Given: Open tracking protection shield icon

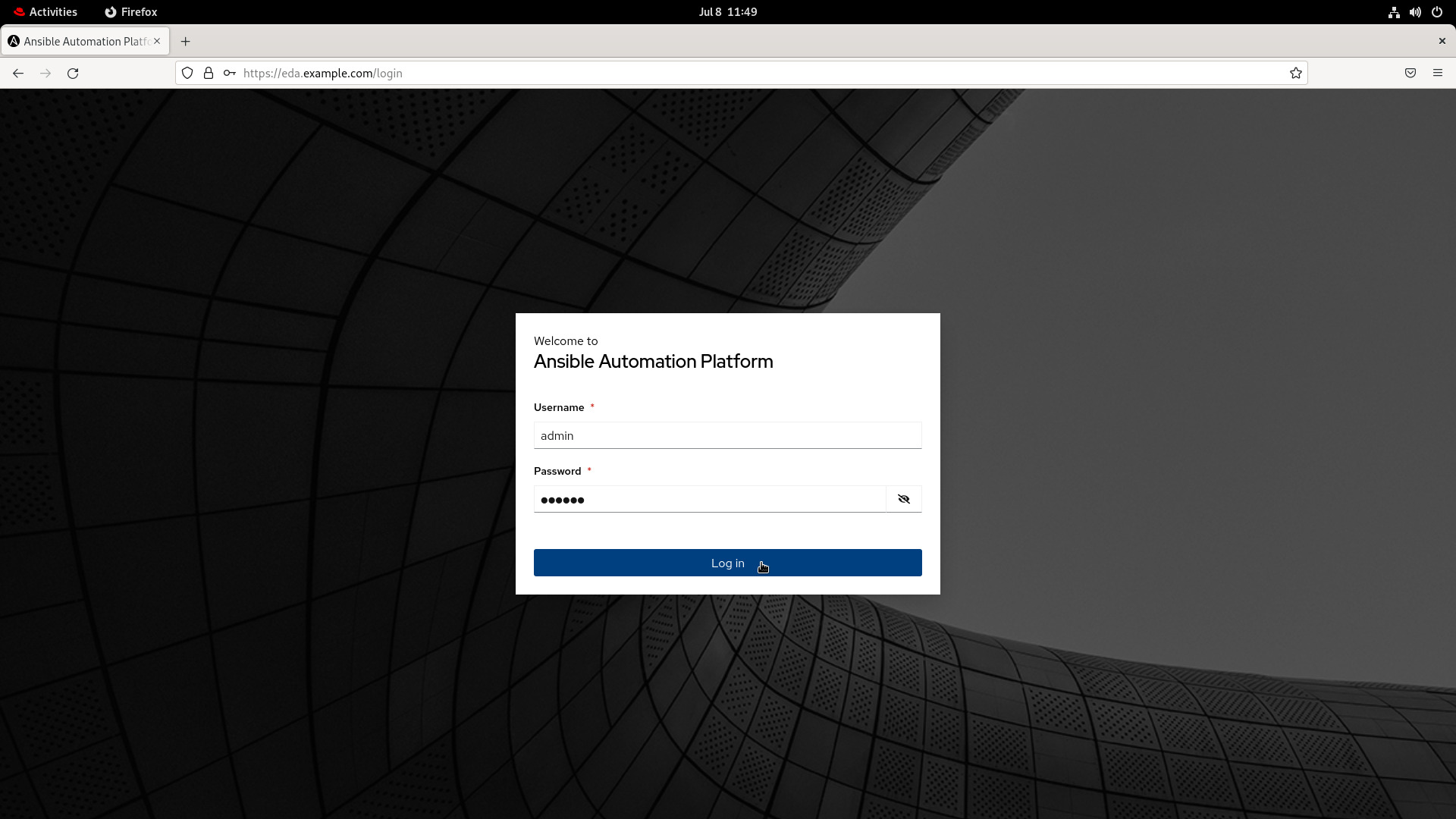Looking at the screenshot, I should pyautogui.click(x=187, y=74).
